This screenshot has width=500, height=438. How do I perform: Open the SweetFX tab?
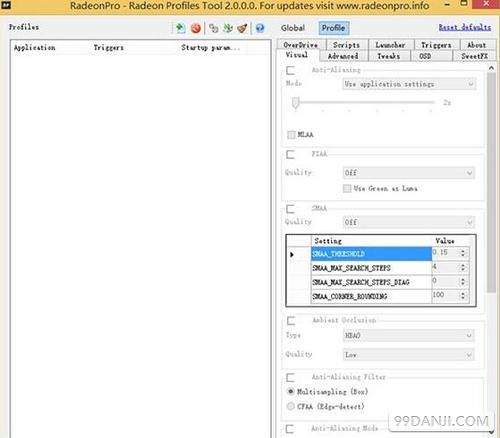[474, 56]
